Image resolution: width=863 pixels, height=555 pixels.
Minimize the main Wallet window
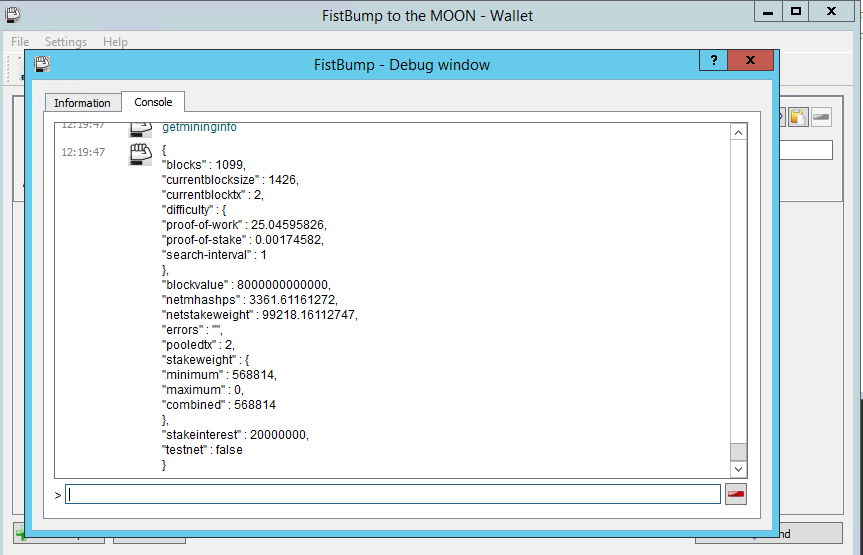coord(768,12)
